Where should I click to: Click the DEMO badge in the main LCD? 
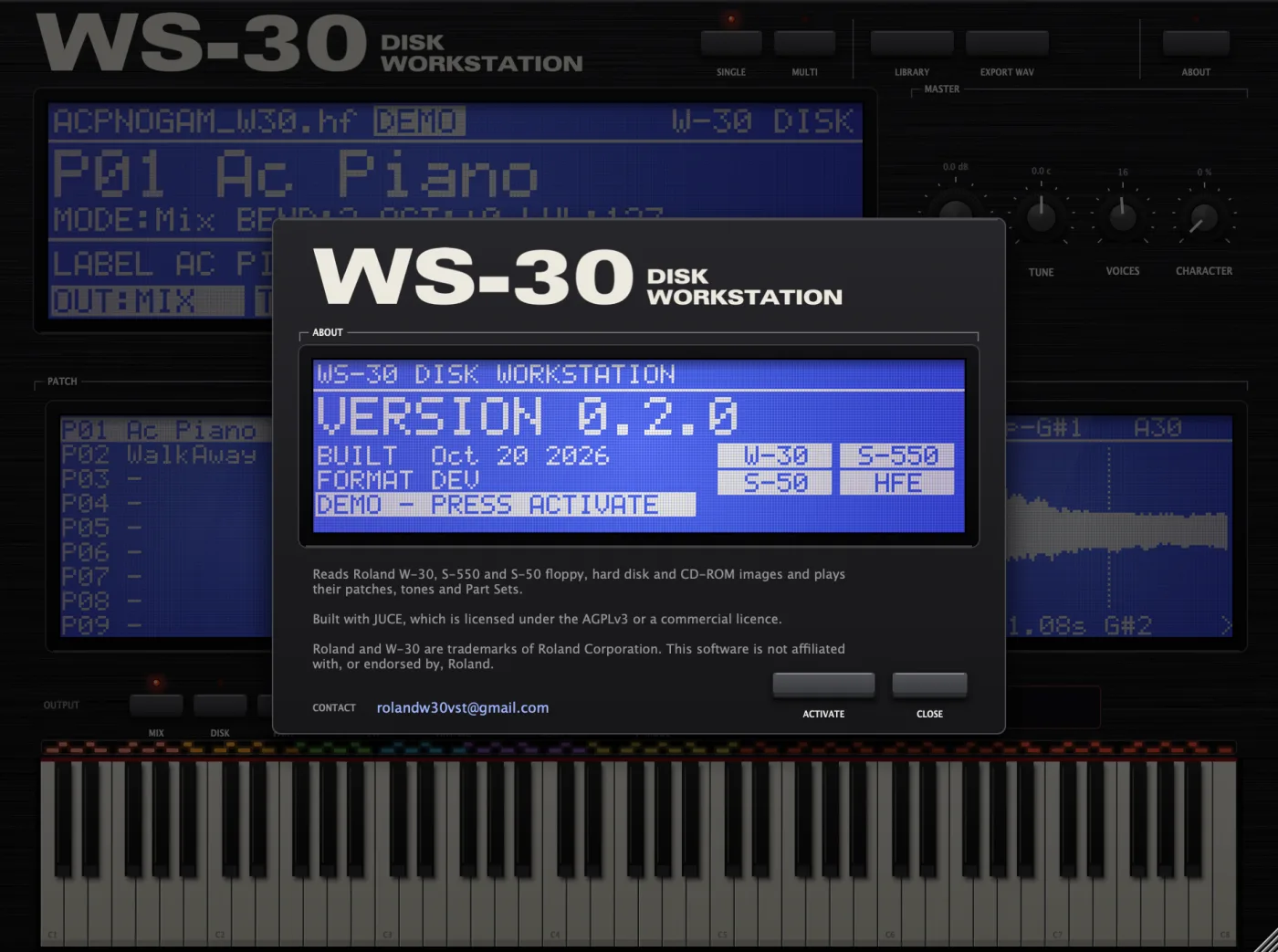420,120
